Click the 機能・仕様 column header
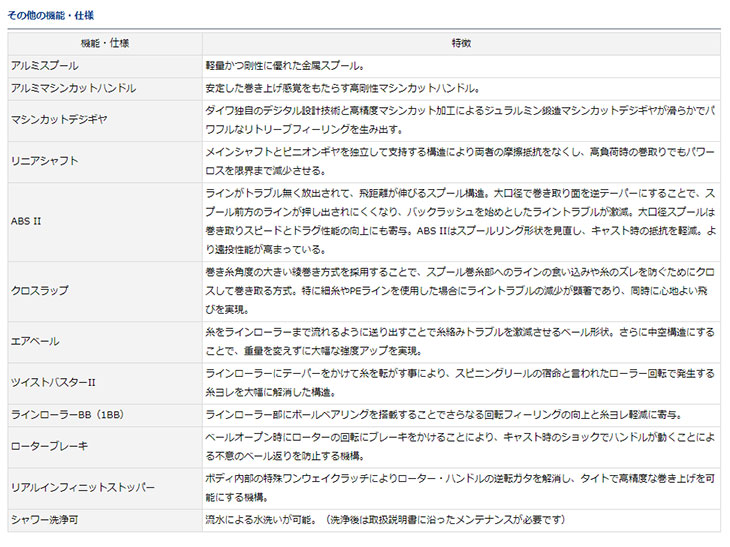 point(104,44)
